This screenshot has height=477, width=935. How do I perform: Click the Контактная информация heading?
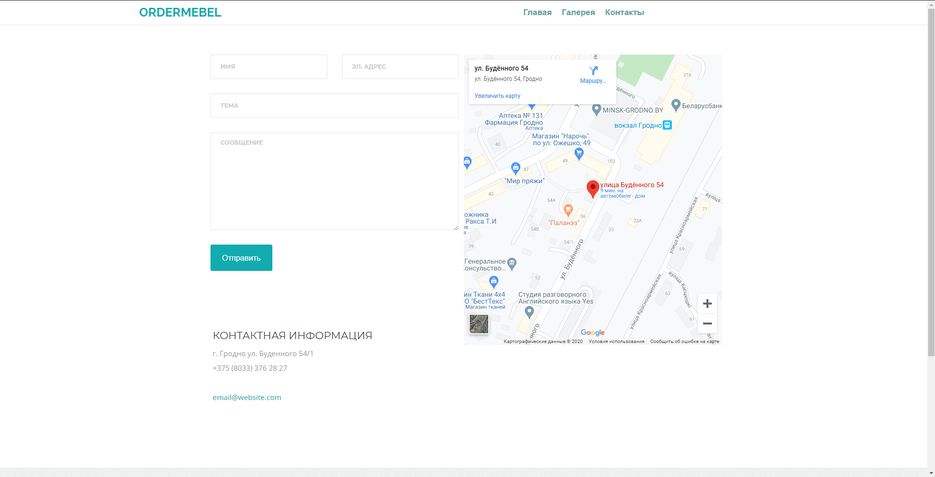[292, 336]
